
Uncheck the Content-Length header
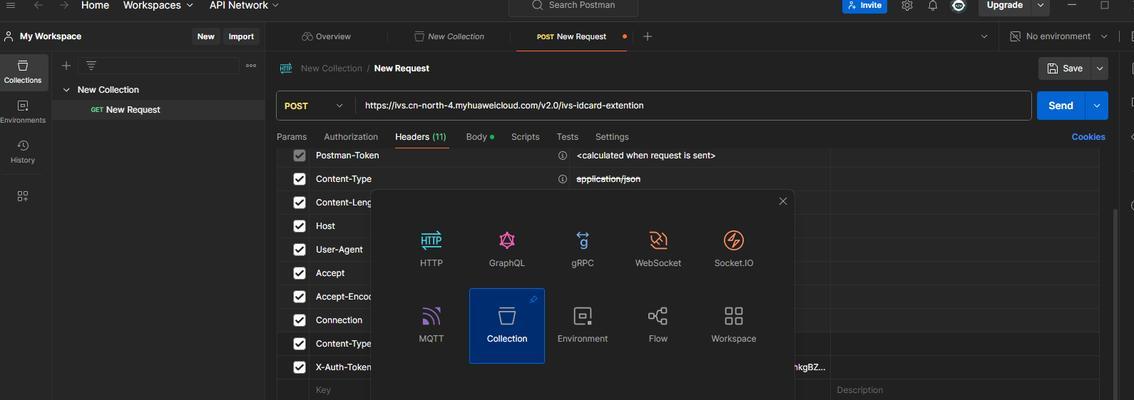tap(299, 203)
